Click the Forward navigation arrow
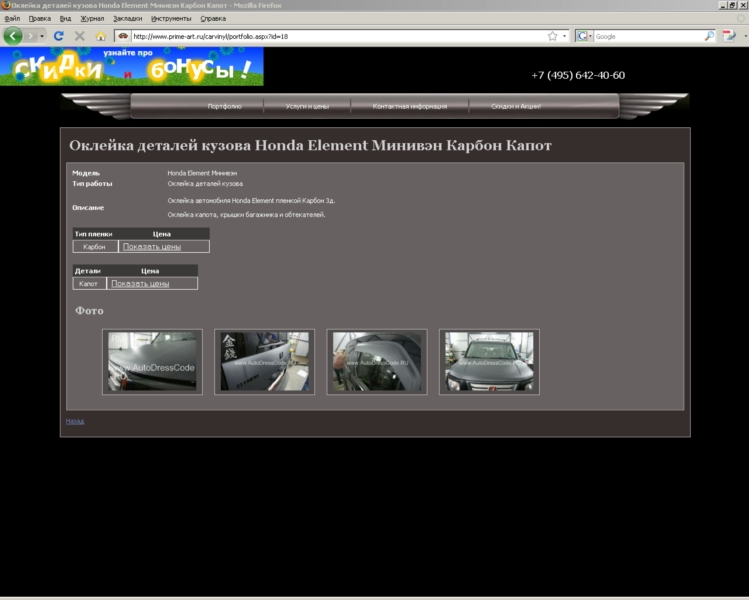 31,36
